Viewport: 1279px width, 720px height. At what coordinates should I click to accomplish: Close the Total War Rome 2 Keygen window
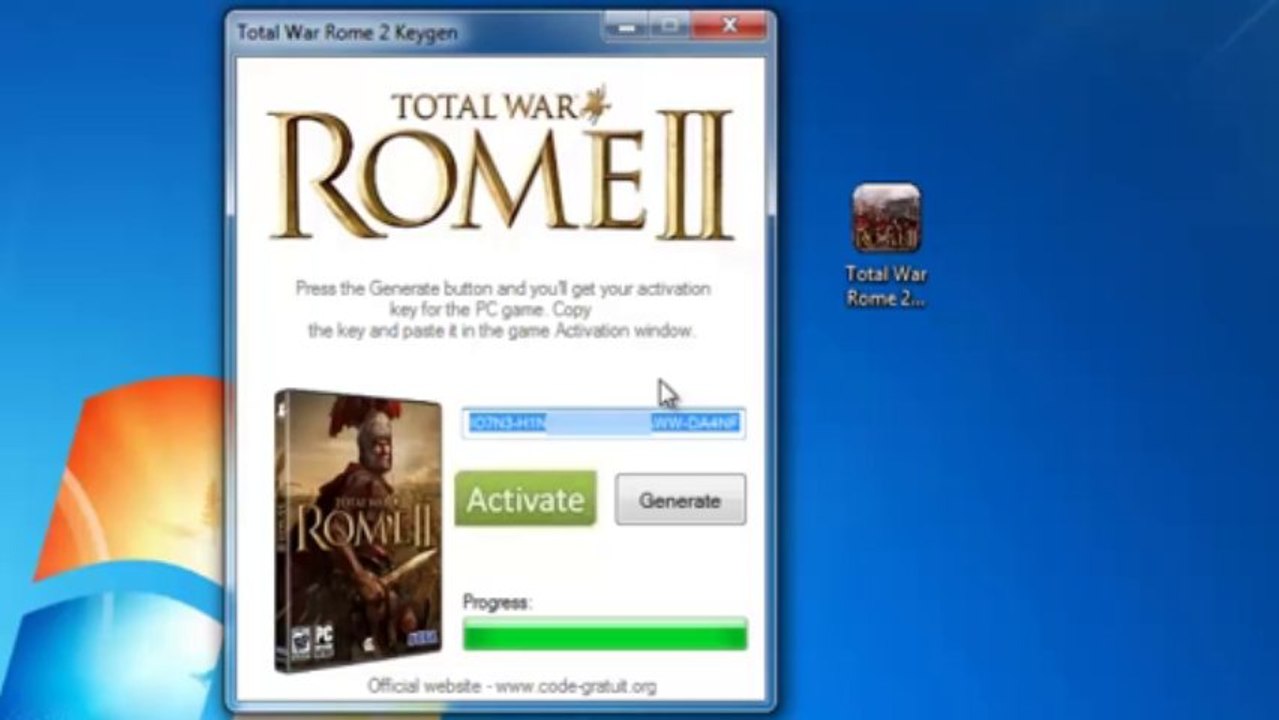(x=729, y=26)
